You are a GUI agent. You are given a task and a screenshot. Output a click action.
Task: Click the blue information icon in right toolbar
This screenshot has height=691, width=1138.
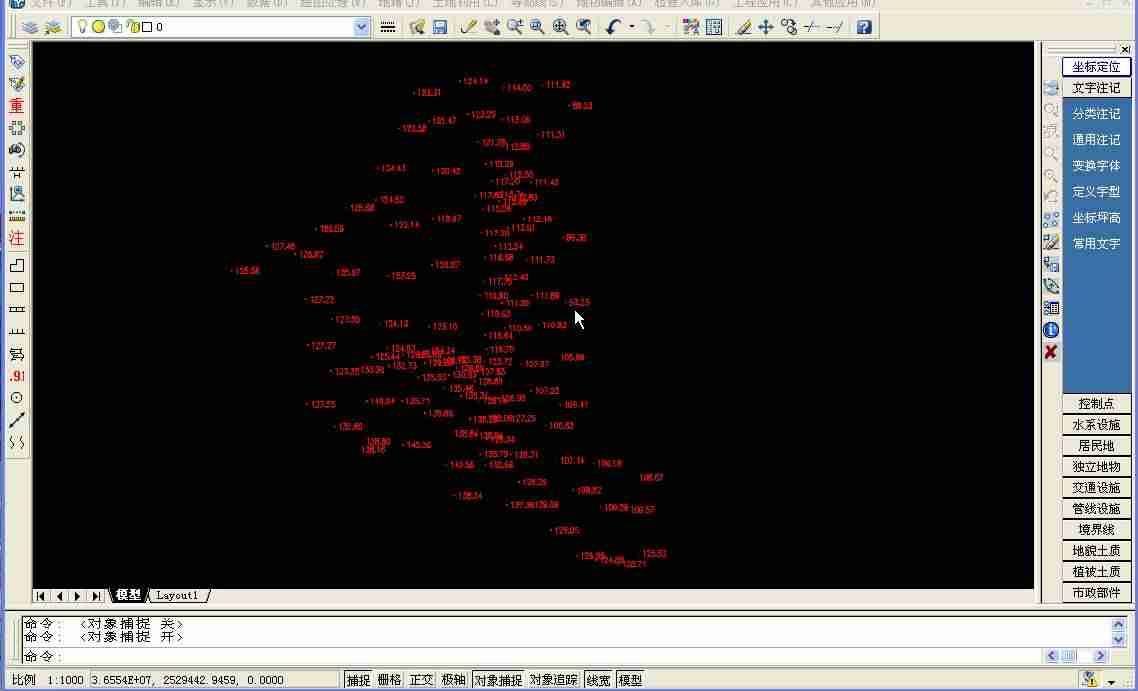pyautogui.click(x=1050, y=330)
